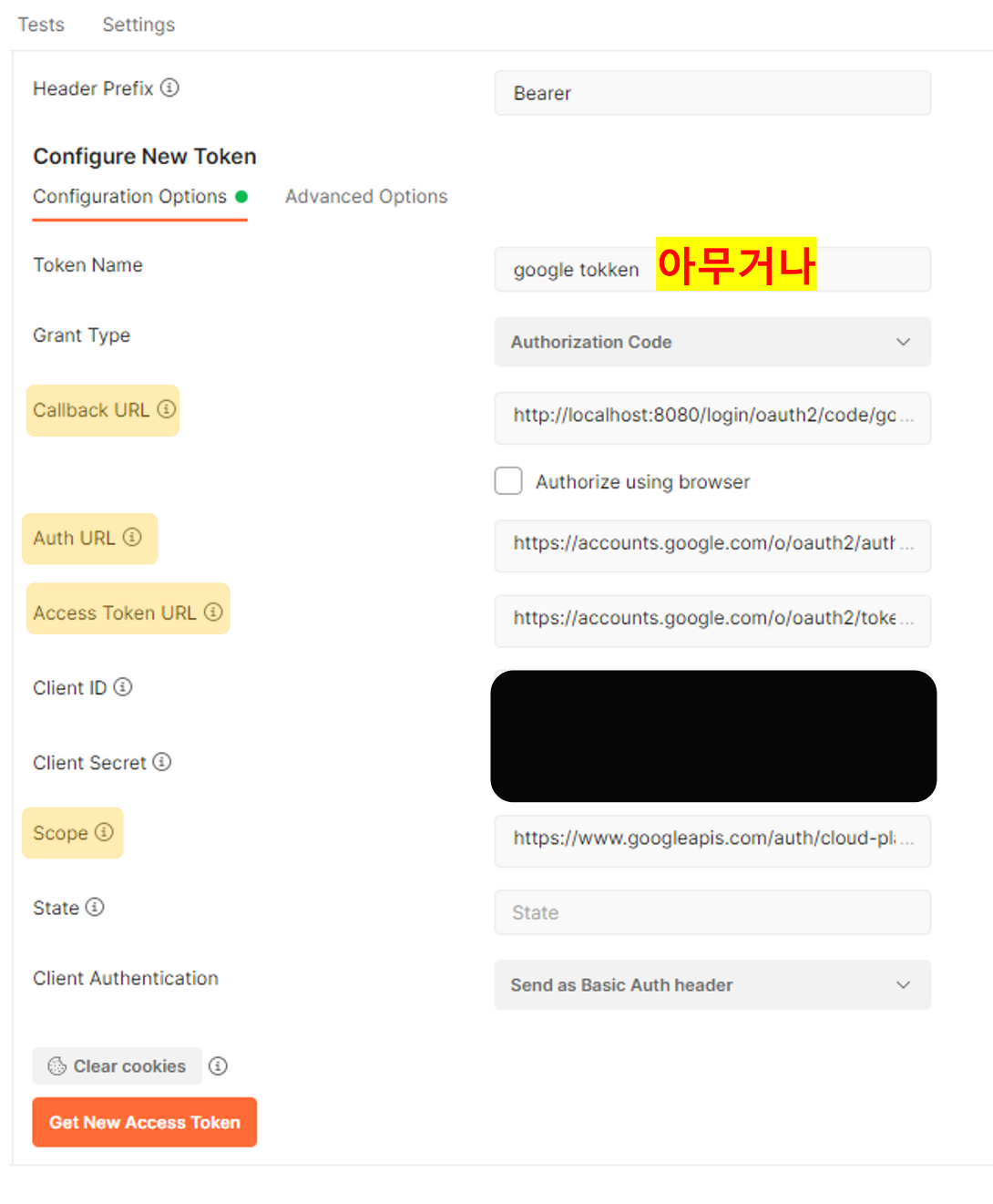Click info icon next to Access Token URL
Image resolution: width=993 pixels, height=1204 pixels.
[x=213, y=612]
